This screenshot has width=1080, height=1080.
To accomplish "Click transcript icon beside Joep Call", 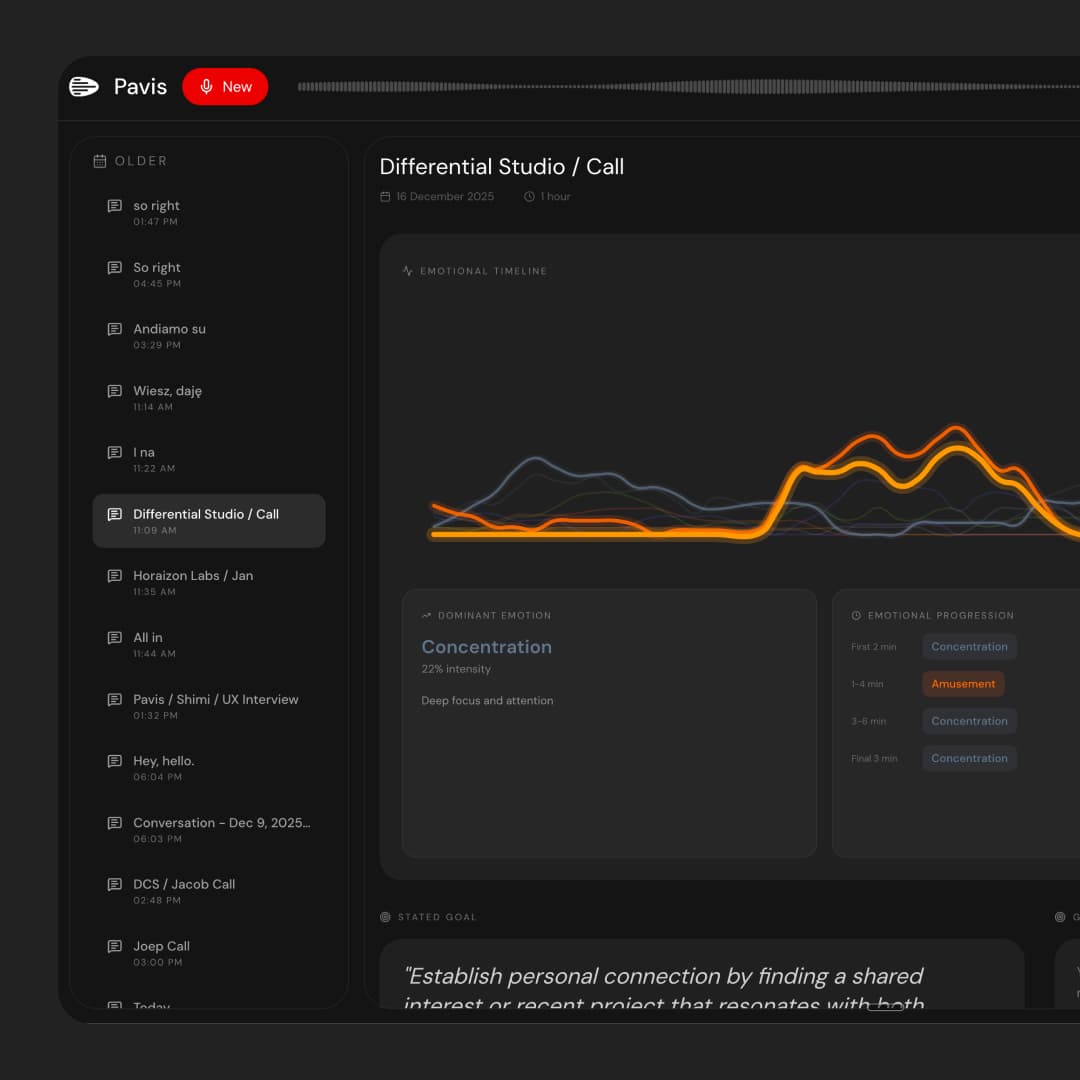I will coord(115,946).
